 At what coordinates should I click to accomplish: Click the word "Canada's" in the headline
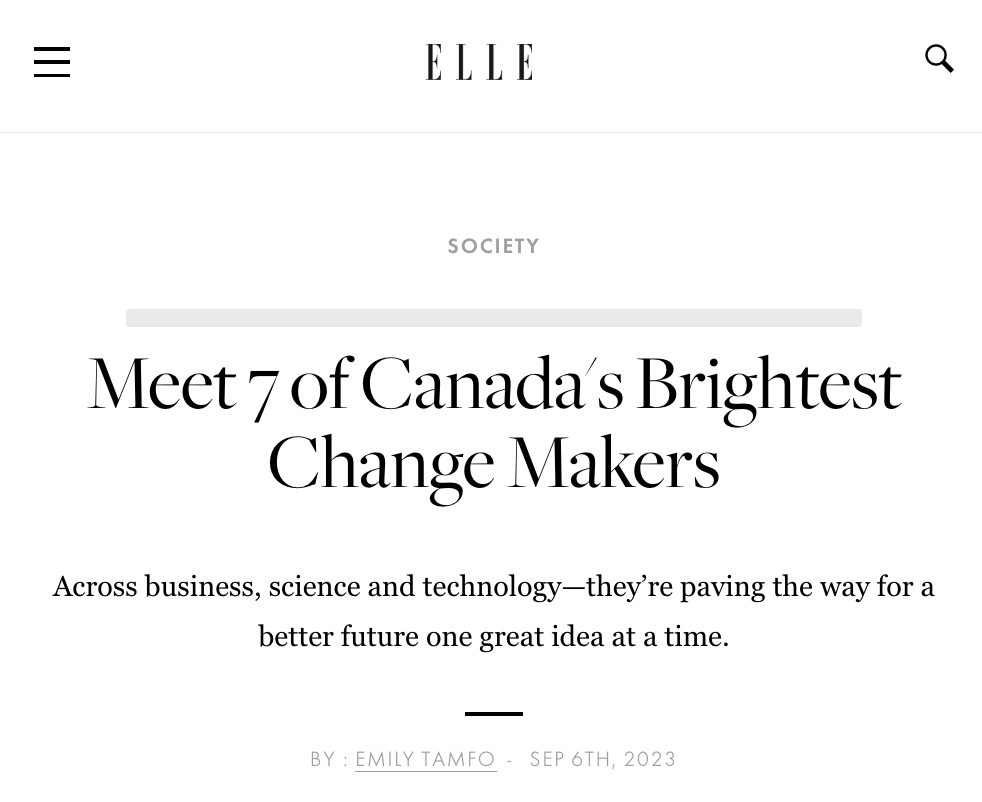point(491,384)
